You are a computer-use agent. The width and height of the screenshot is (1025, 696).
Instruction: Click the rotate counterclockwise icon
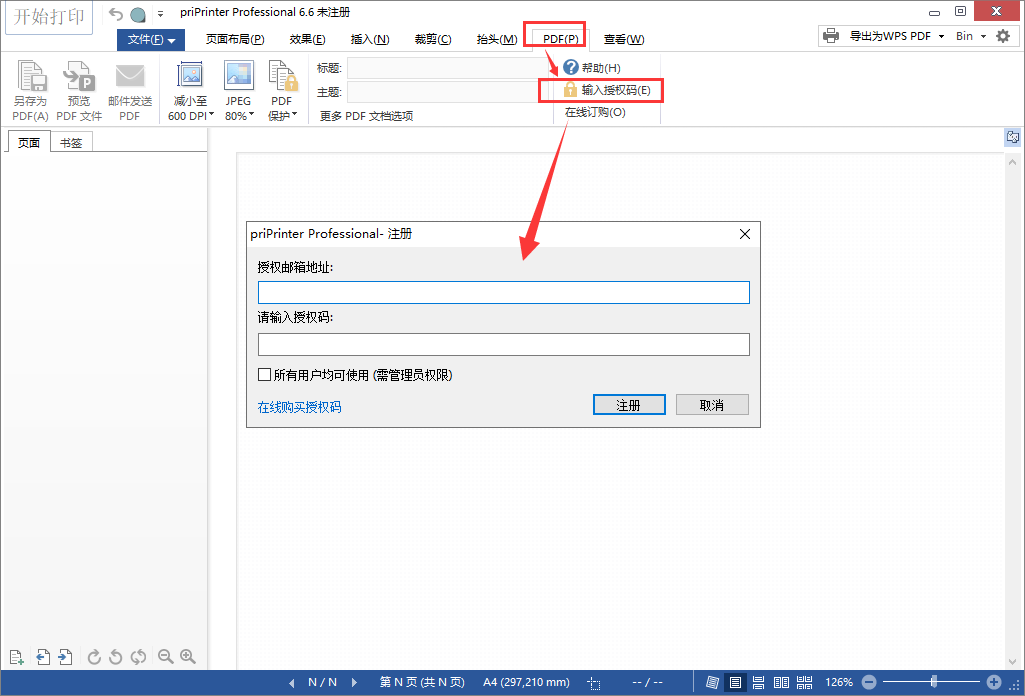click(x=116, y=657)
